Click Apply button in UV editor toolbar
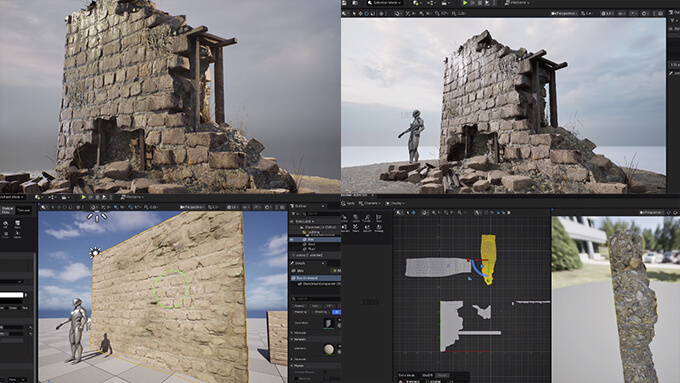The image size is (680, 383). pos(348,203)
